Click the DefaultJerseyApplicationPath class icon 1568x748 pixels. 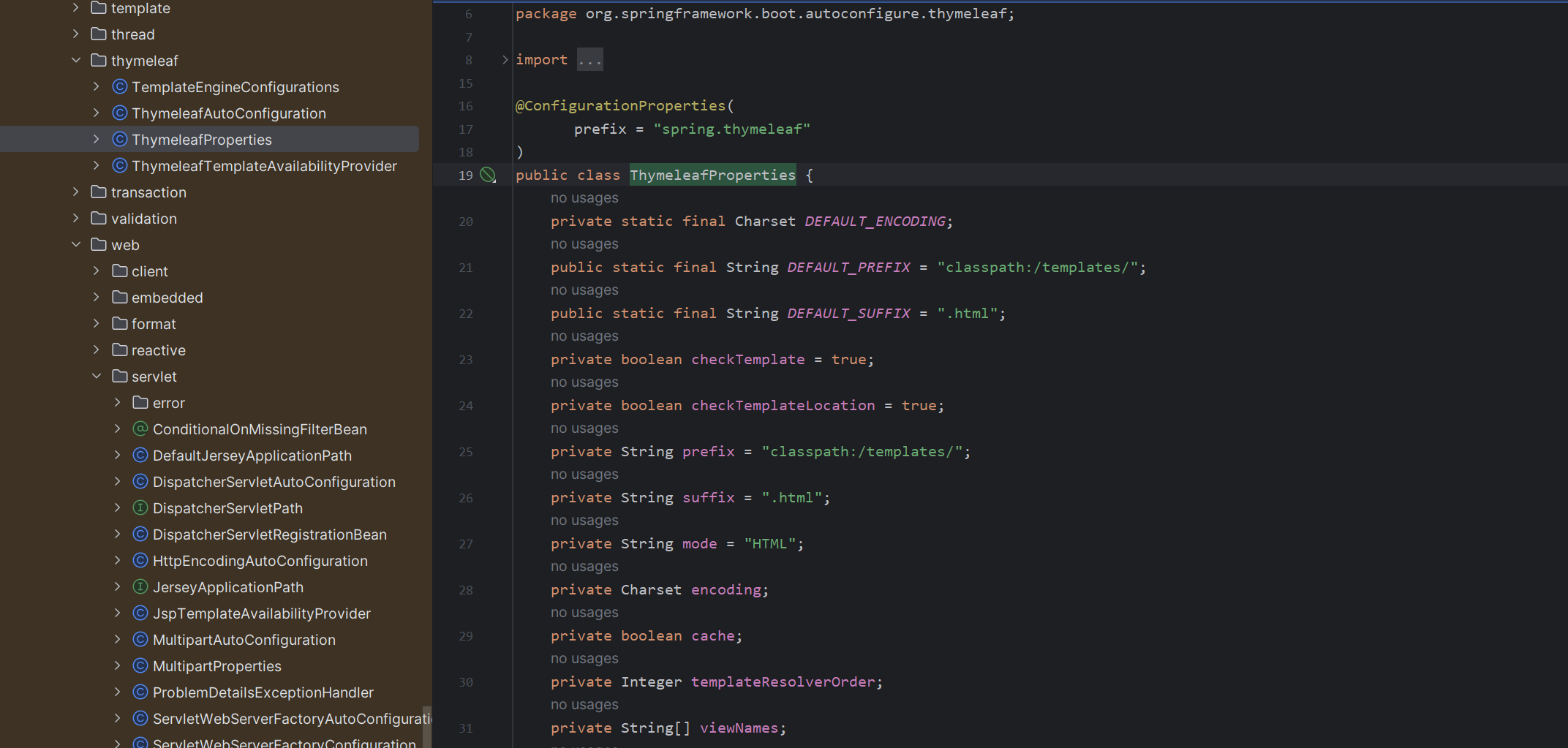click(x=140, y=455)
